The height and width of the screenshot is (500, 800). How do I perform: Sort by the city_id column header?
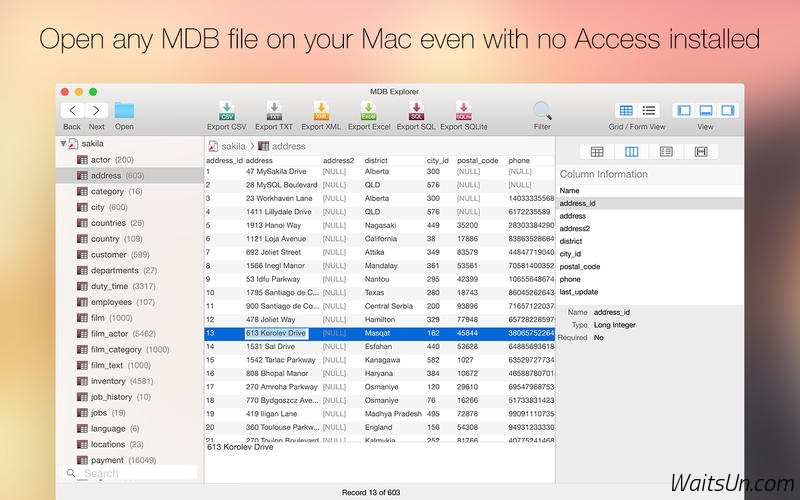[438, 161]
